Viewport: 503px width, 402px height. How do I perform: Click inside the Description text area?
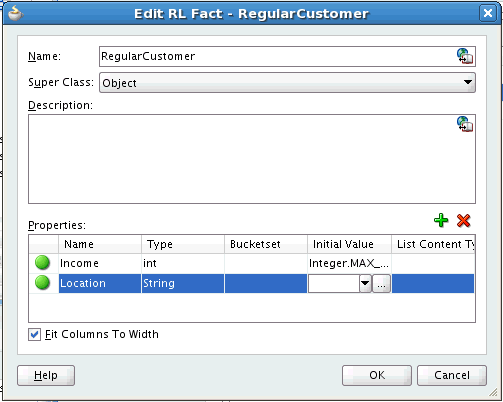pyautogui.click(x=252, y=159)
